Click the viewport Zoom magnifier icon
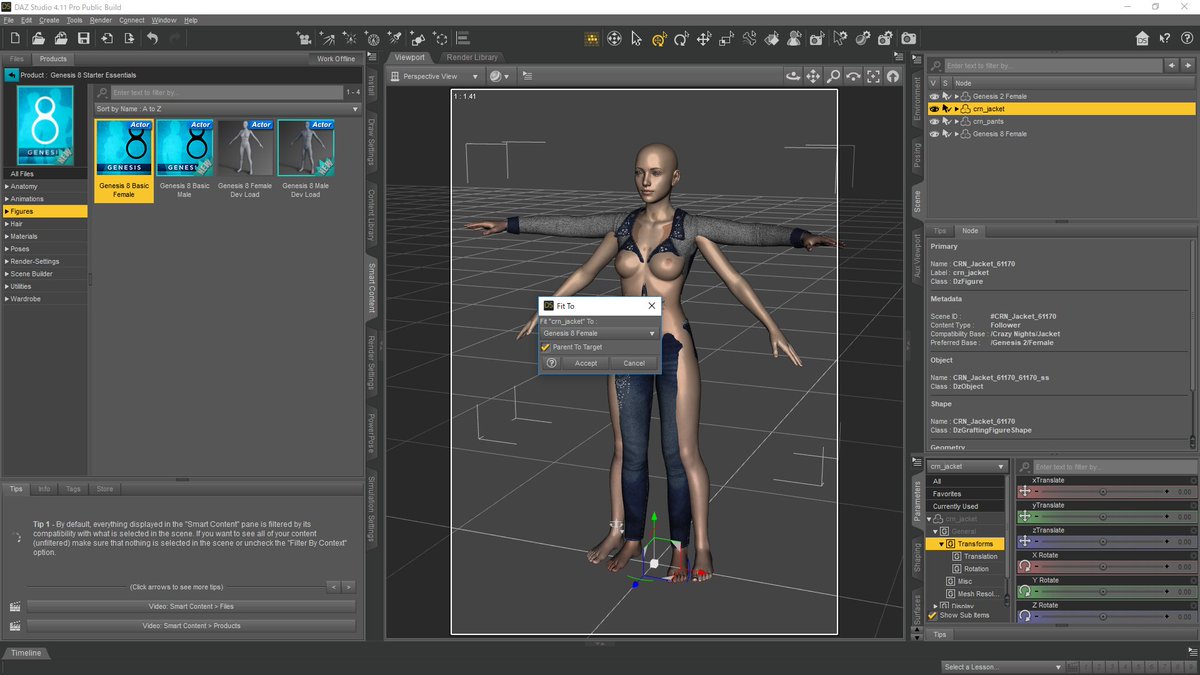The width and height of the screenshot is (1200, 675). [x=833, y=76]
